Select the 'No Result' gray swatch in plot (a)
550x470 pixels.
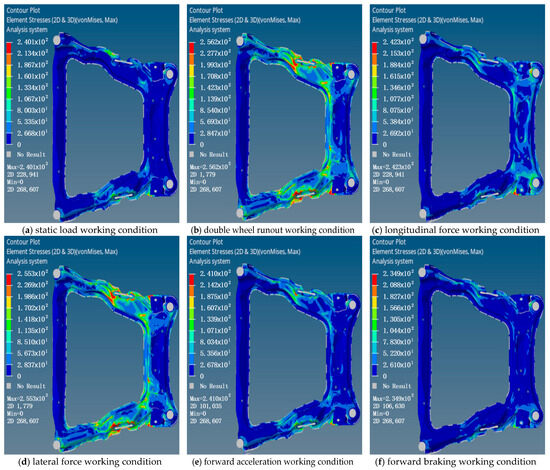(9, 154)
